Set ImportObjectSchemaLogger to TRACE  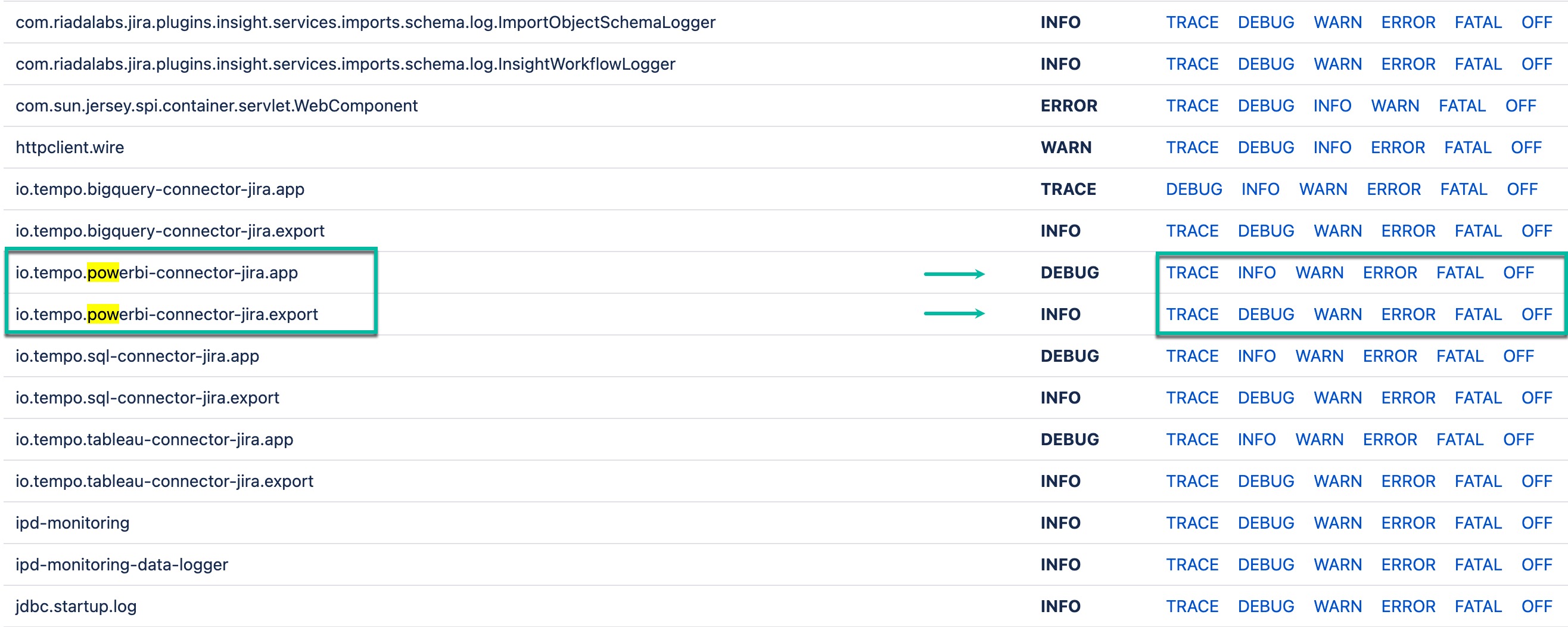click(x=1193, y=23)
